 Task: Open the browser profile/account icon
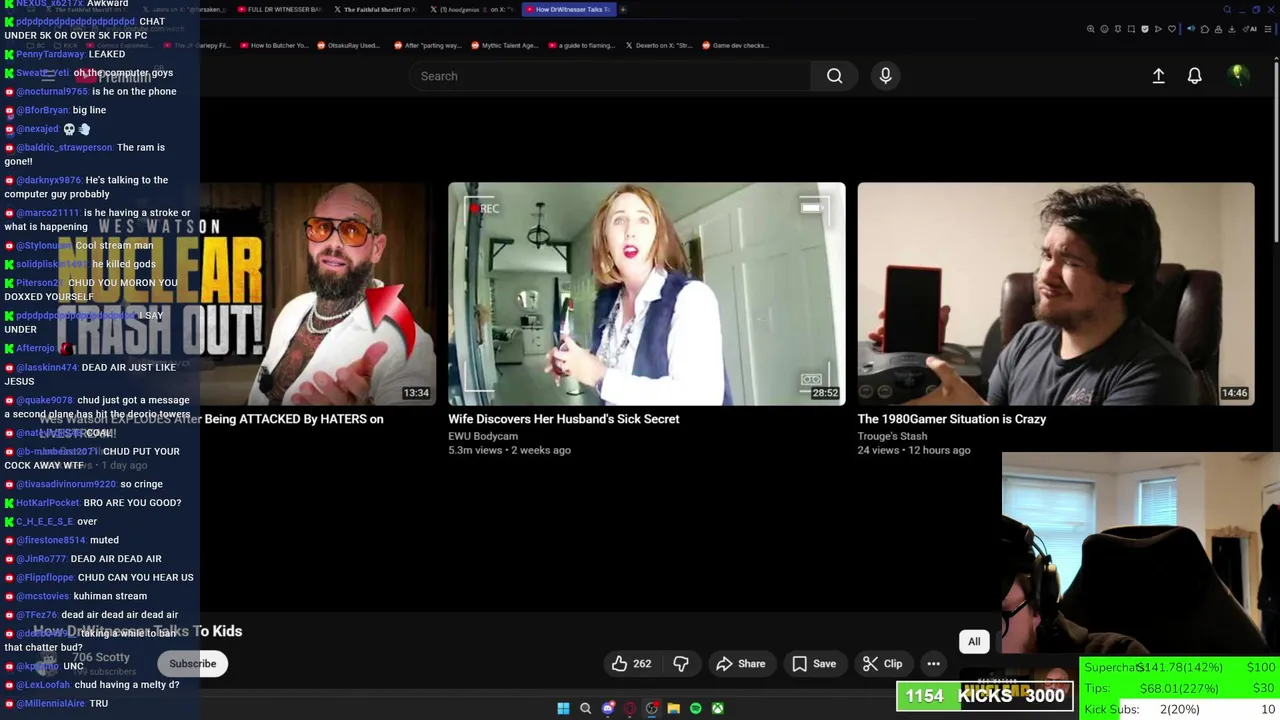tap(1218, 29)
